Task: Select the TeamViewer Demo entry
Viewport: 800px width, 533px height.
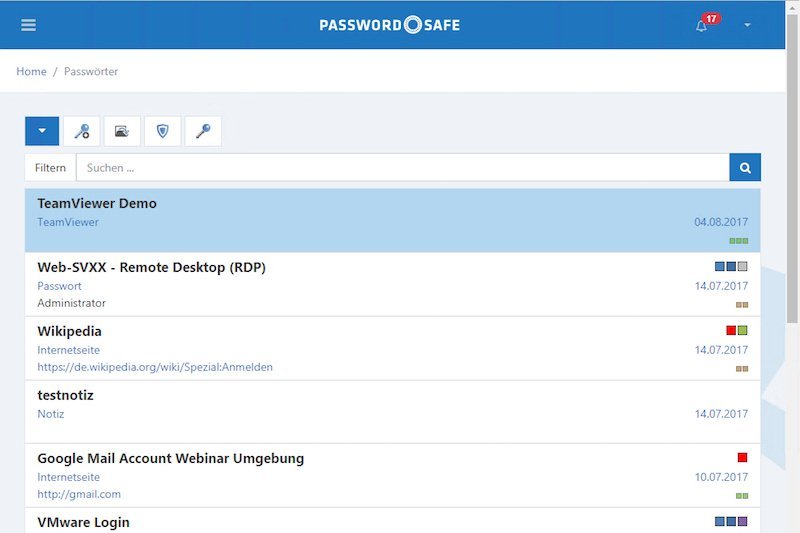Action: [x=392, y=220]
